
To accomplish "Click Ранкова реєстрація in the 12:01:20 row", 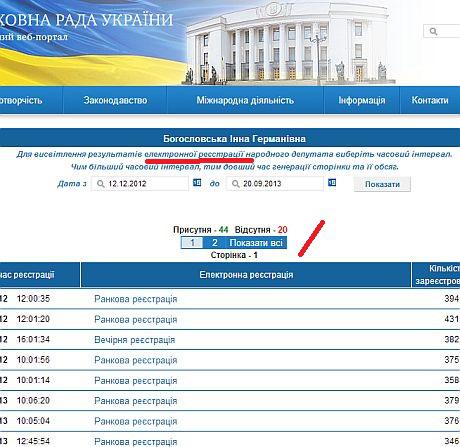I will (136, 319).
